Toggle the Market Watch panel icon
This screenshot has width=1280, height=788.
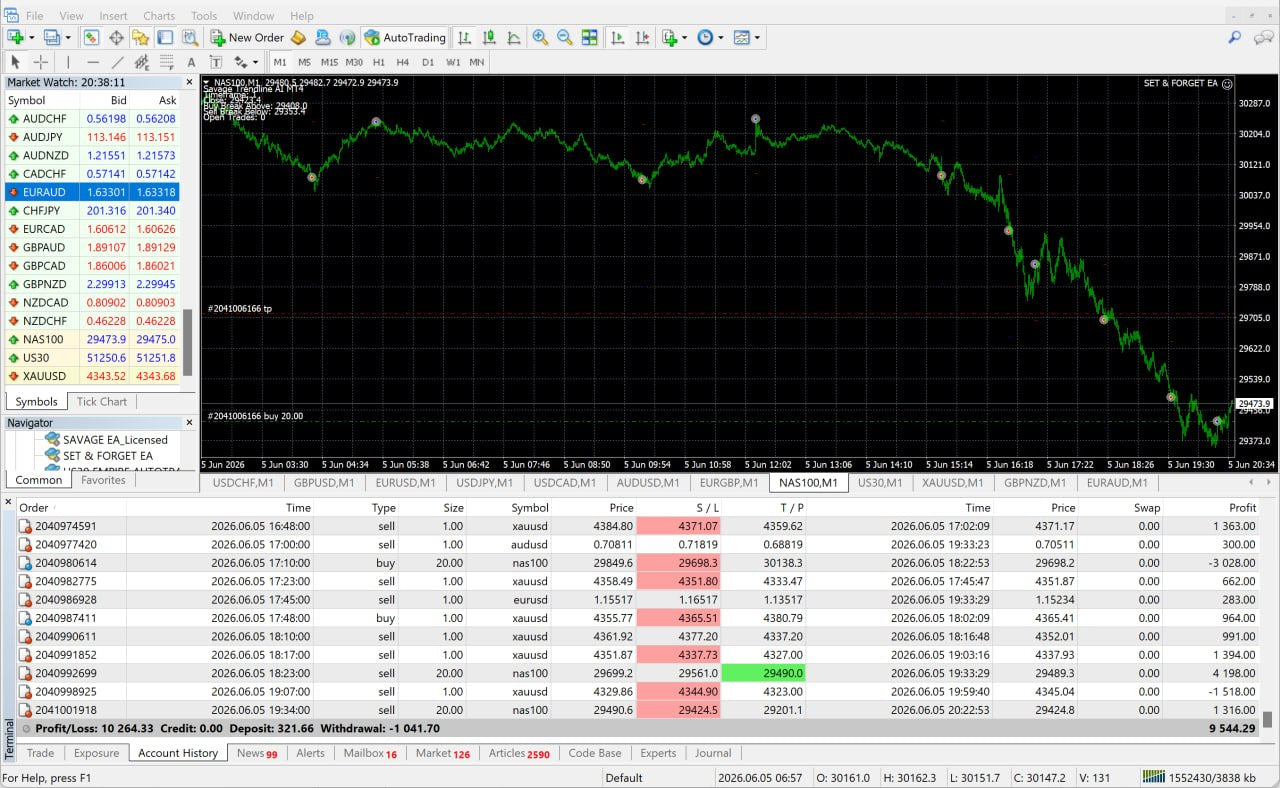91,37
